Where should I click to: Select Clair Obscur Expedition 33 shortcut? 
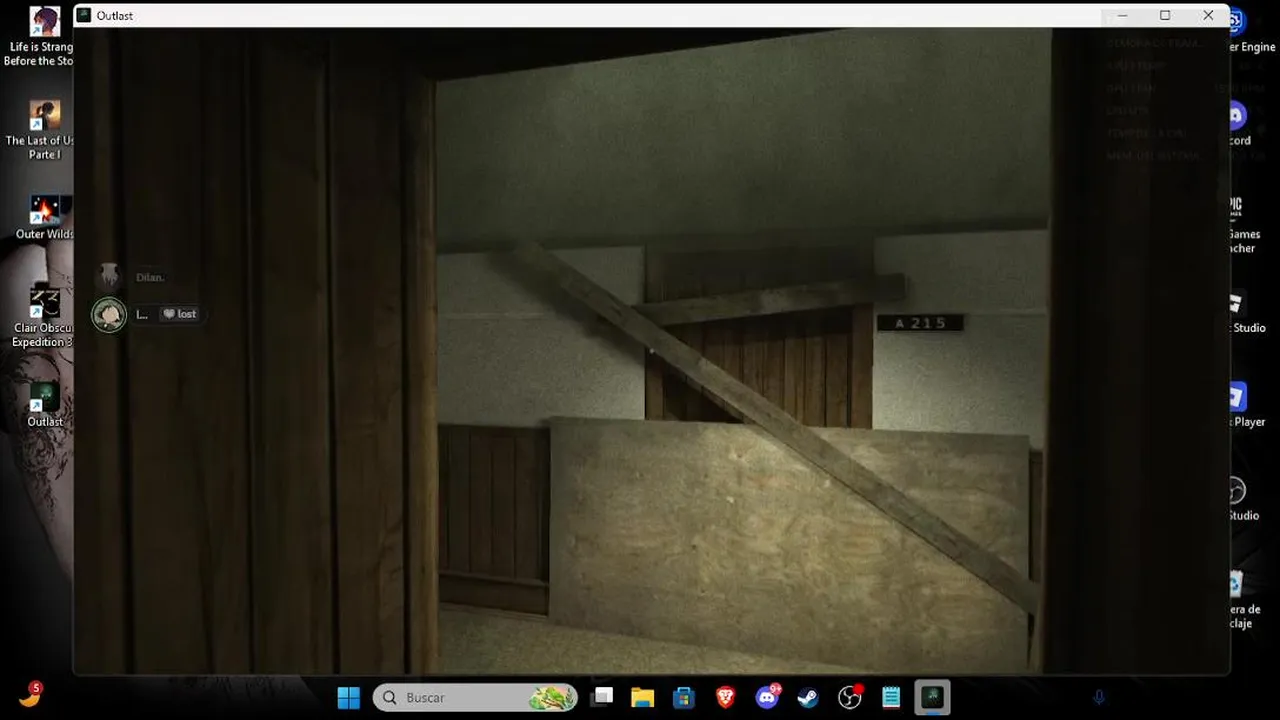[42, 317]
